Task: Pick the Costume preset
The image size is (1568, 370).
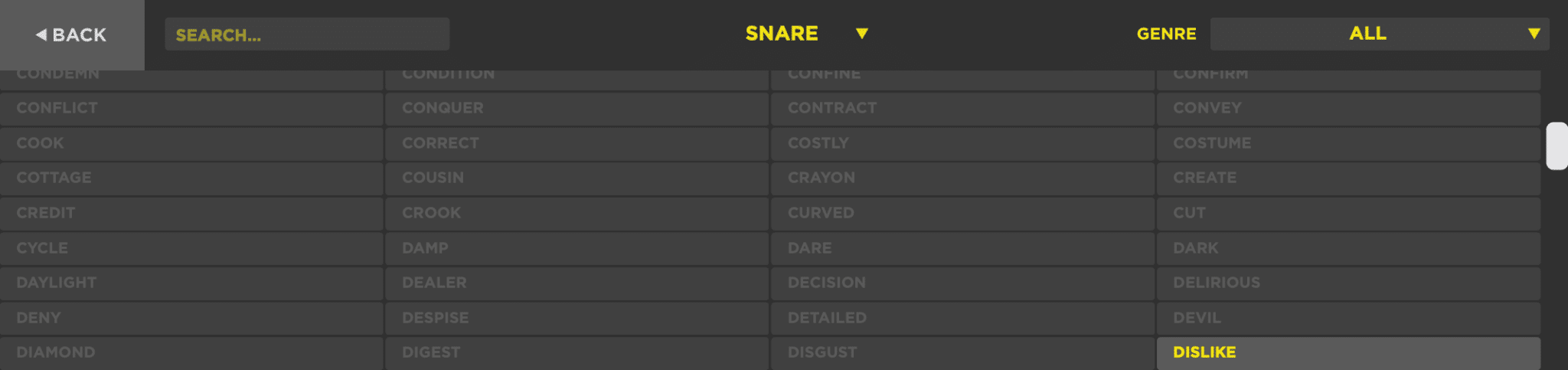Action: pos(1347,143)
